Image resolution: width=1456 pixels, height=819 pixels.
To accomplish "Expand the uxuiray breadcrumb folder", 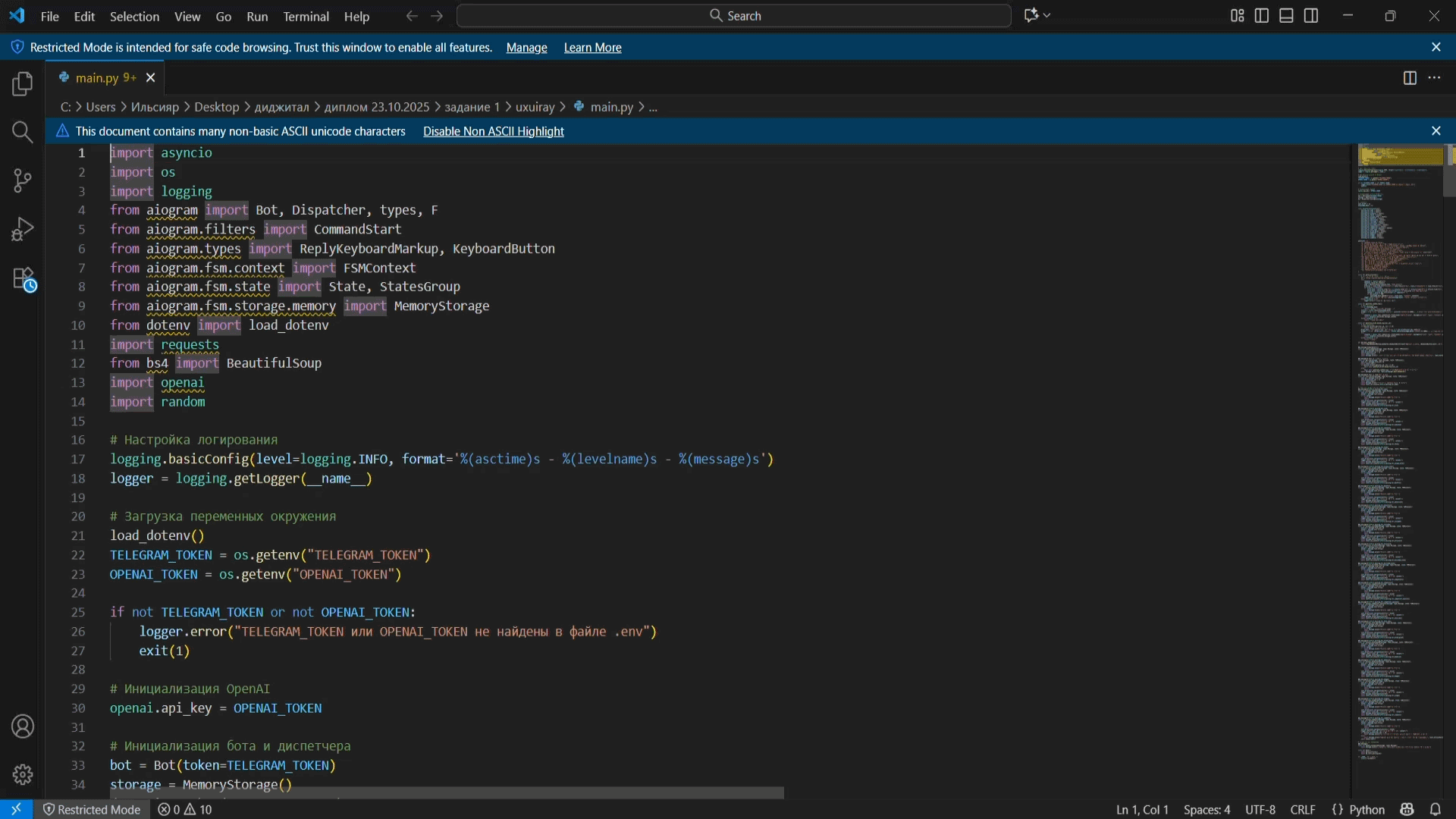I will click(535, 107).
